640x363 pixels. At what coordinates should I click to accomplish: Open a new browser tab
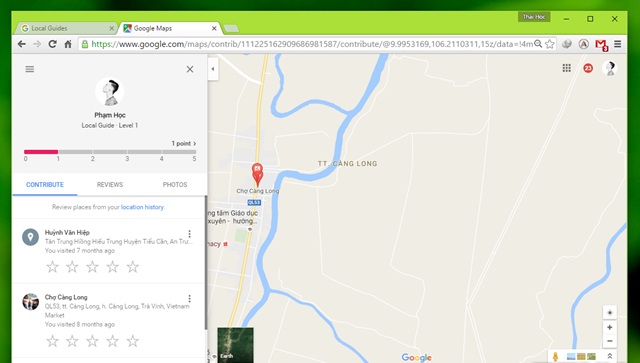tap(231, 29)
